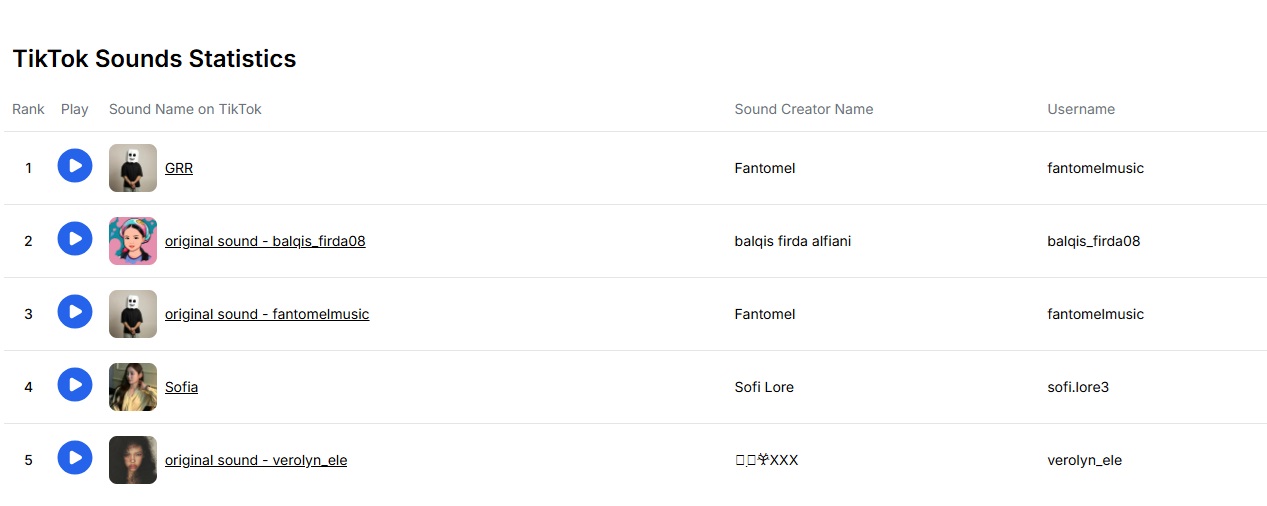Click the Sound Name on TikTok column header
Image resolution: width=1267 pixels, height=506 pixels.
click(185, 109)
